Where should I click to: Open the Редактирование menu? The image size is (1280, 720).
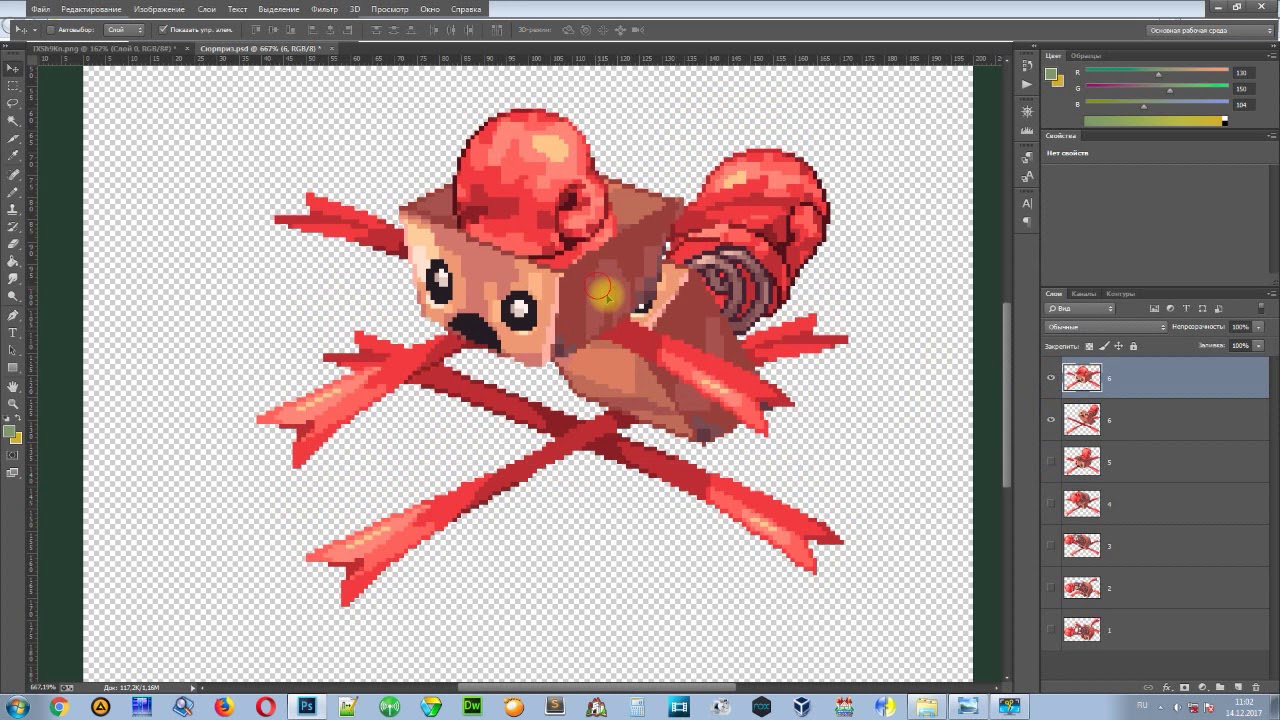[91, 9]
